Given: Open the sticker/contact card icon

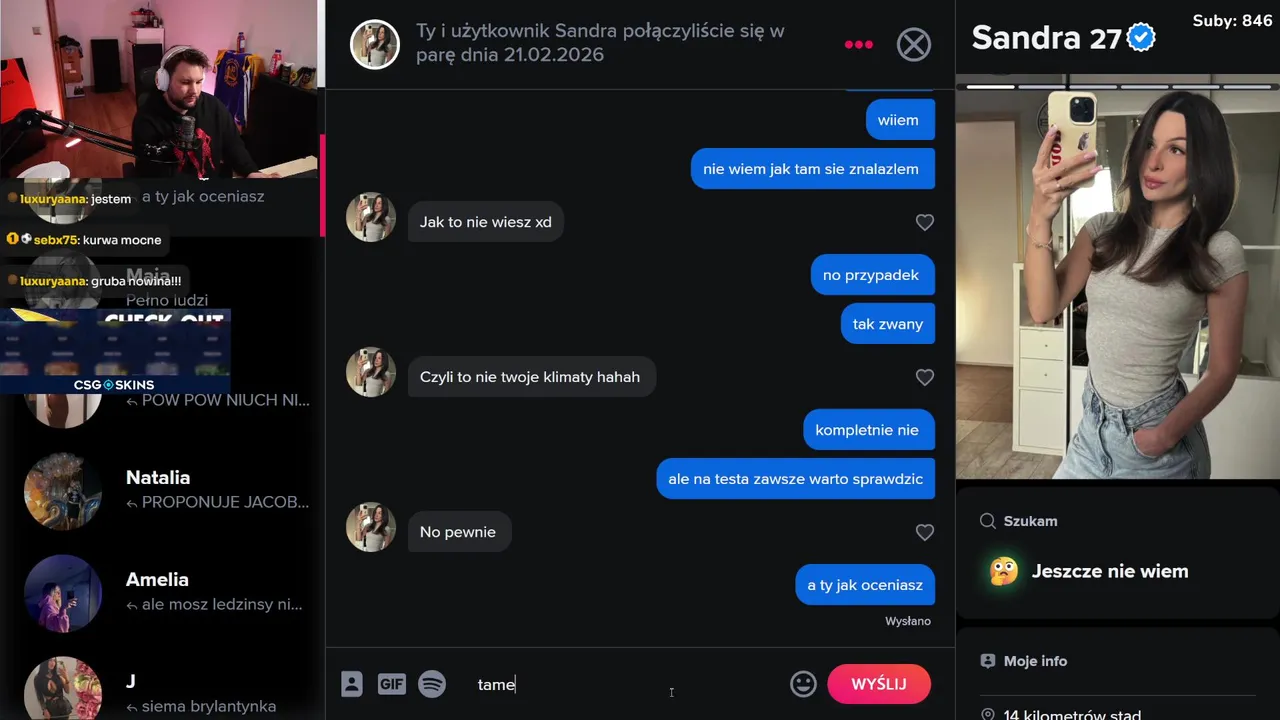Looking at the screenshot, I should (352, 684).
